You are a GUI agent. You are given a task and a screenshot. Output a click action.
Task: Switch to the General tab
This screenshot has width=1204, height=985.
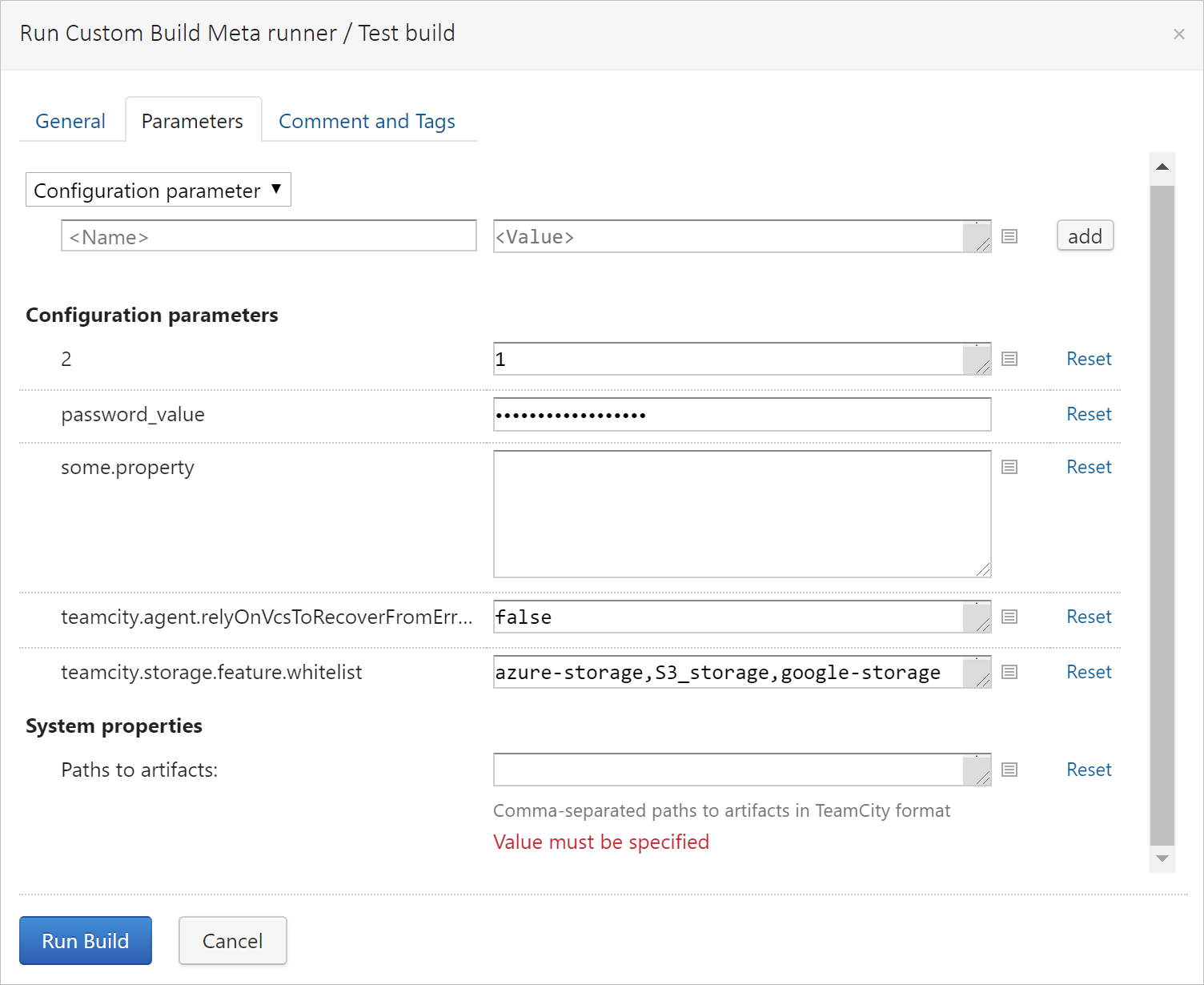[x=70, y=120]
